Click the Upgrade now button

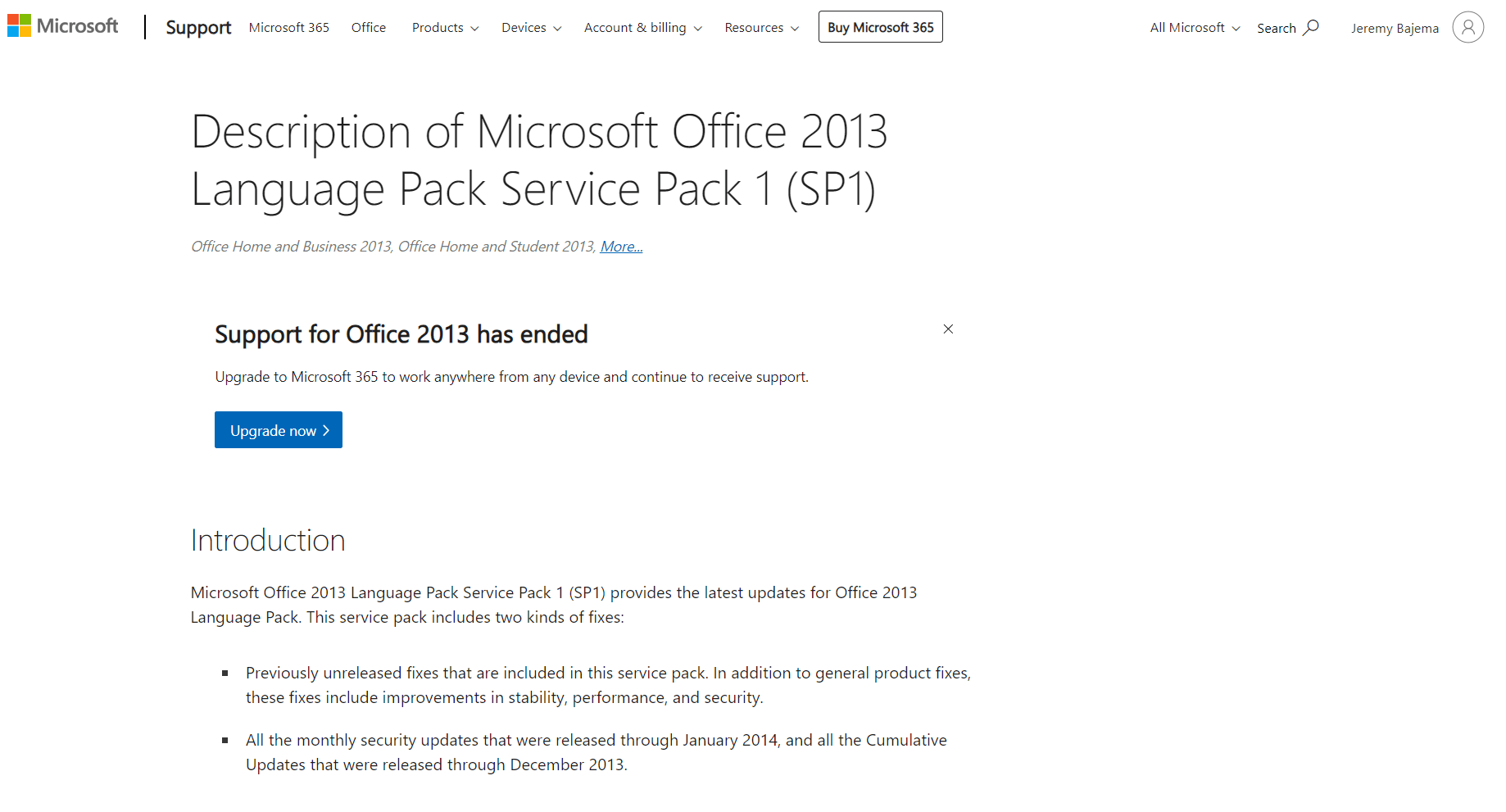tap(278, 429)
